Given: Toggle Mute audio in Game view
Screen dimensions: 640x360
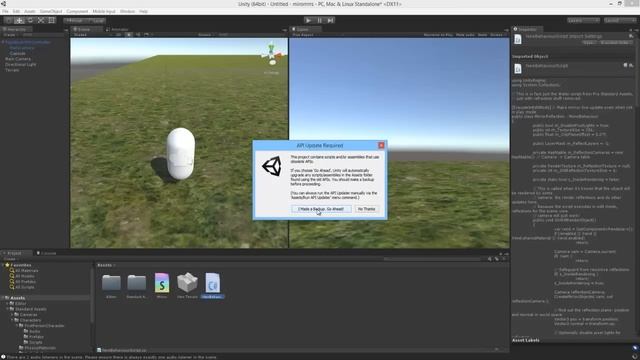Looking at the screenshot, I should pos(465,35).
